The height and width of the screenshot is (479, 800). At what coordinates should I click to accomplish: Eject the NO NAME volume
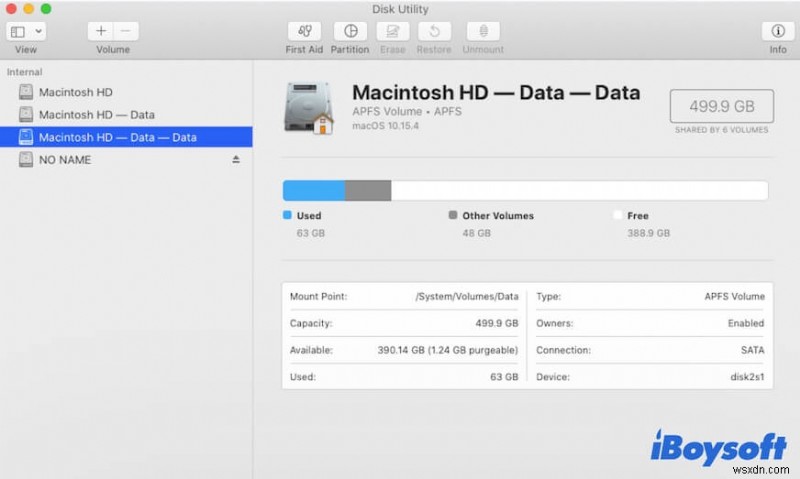click(236, 160)
